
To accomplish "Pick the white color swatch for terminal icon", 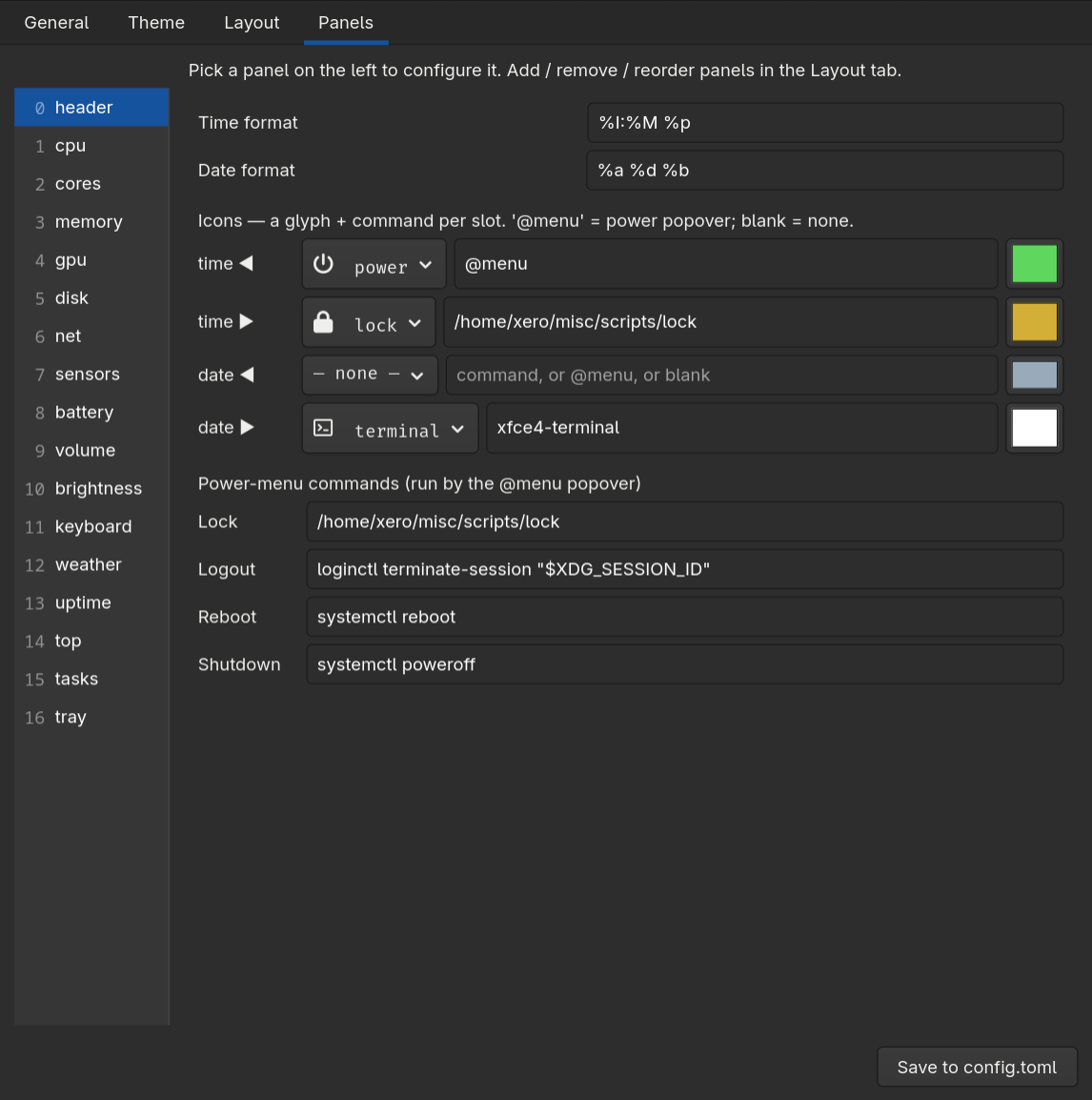I will pos(1035,428).
